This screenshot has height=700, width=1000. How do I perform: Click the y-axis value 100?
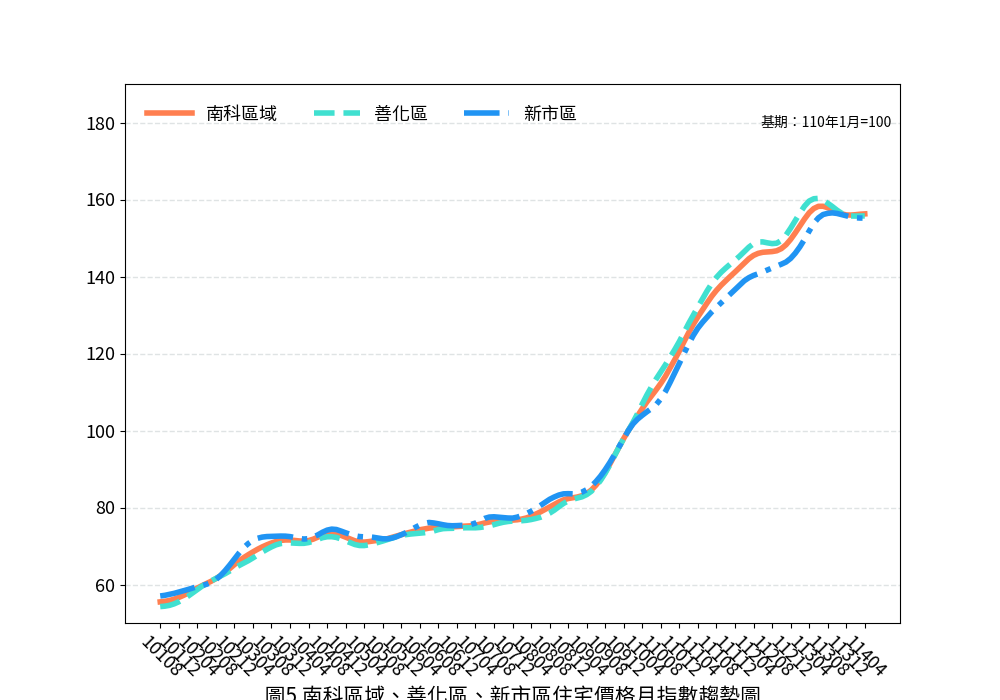point(101,432)
